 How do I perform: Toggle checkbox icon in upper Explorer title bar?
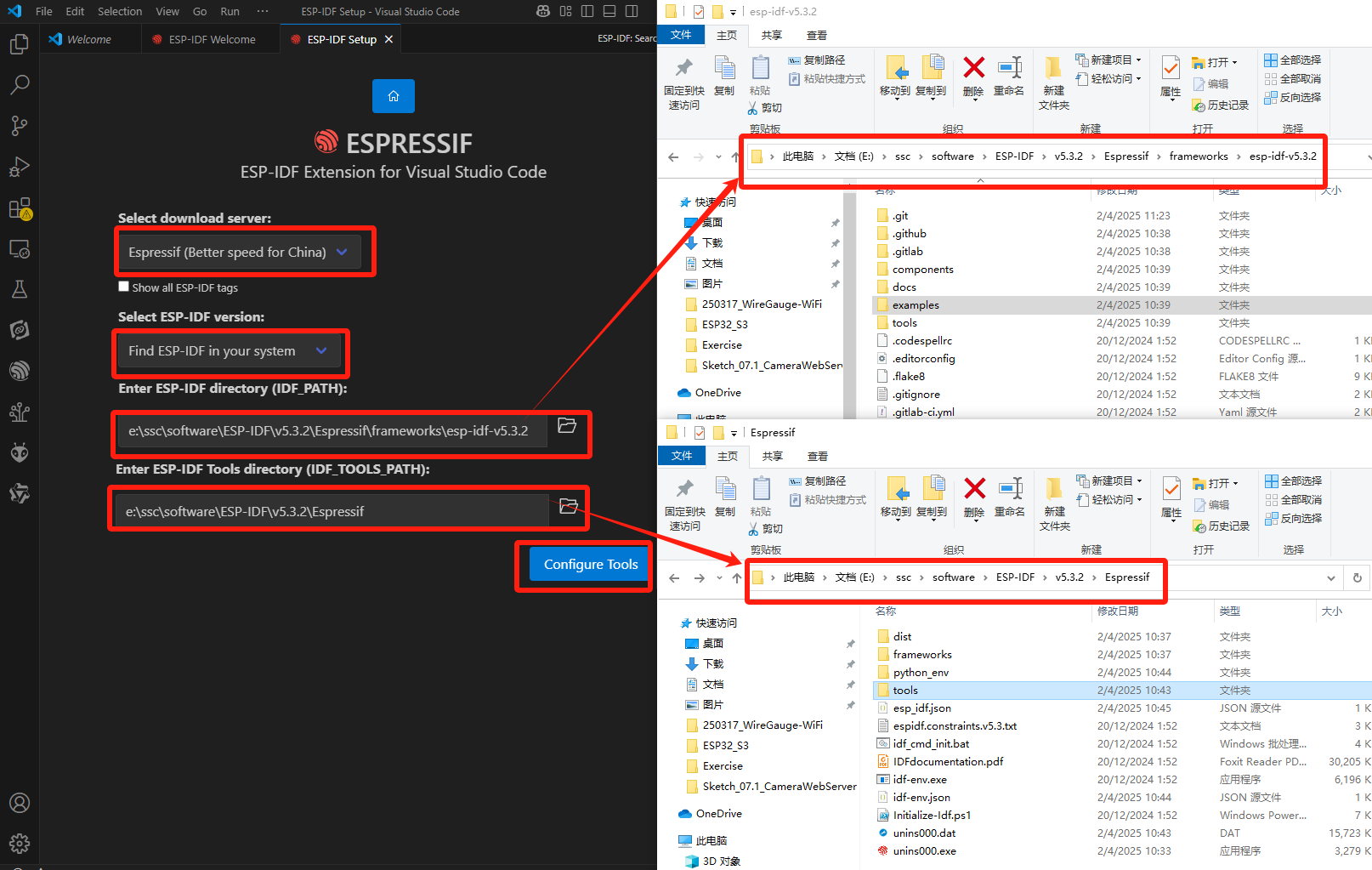tap(699, 11)
